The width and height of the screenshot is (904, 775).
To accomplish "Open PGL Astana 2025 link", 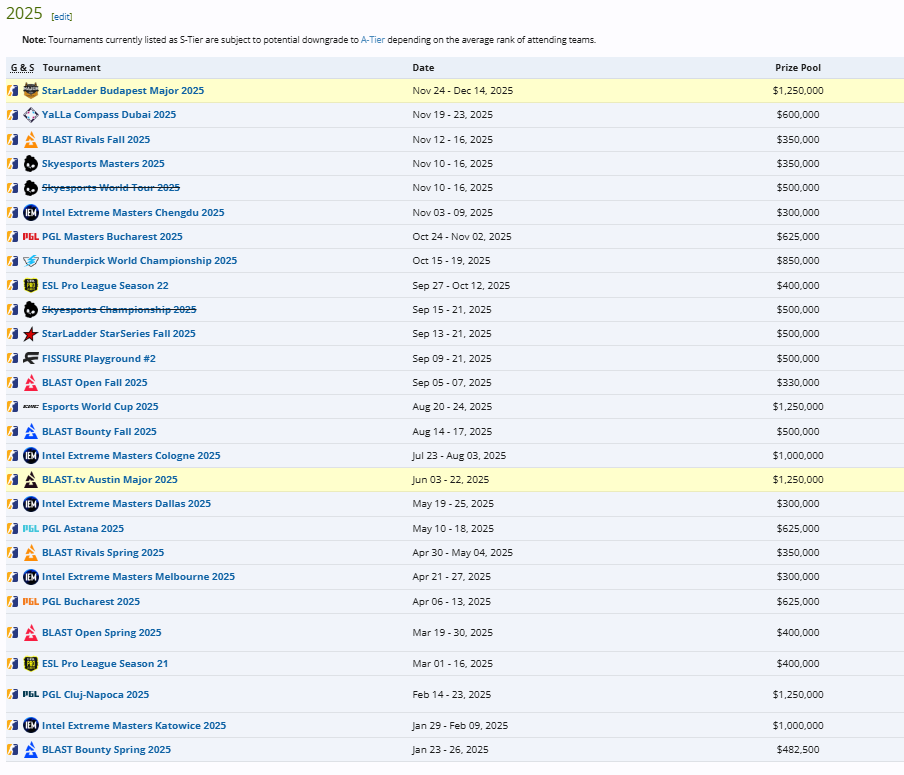I will pyautogui.click(x=83, y=528).
